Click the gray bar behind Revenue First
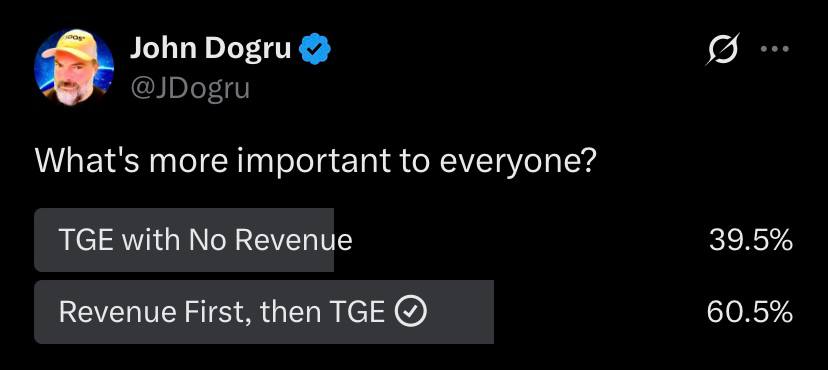 [264, 312]
